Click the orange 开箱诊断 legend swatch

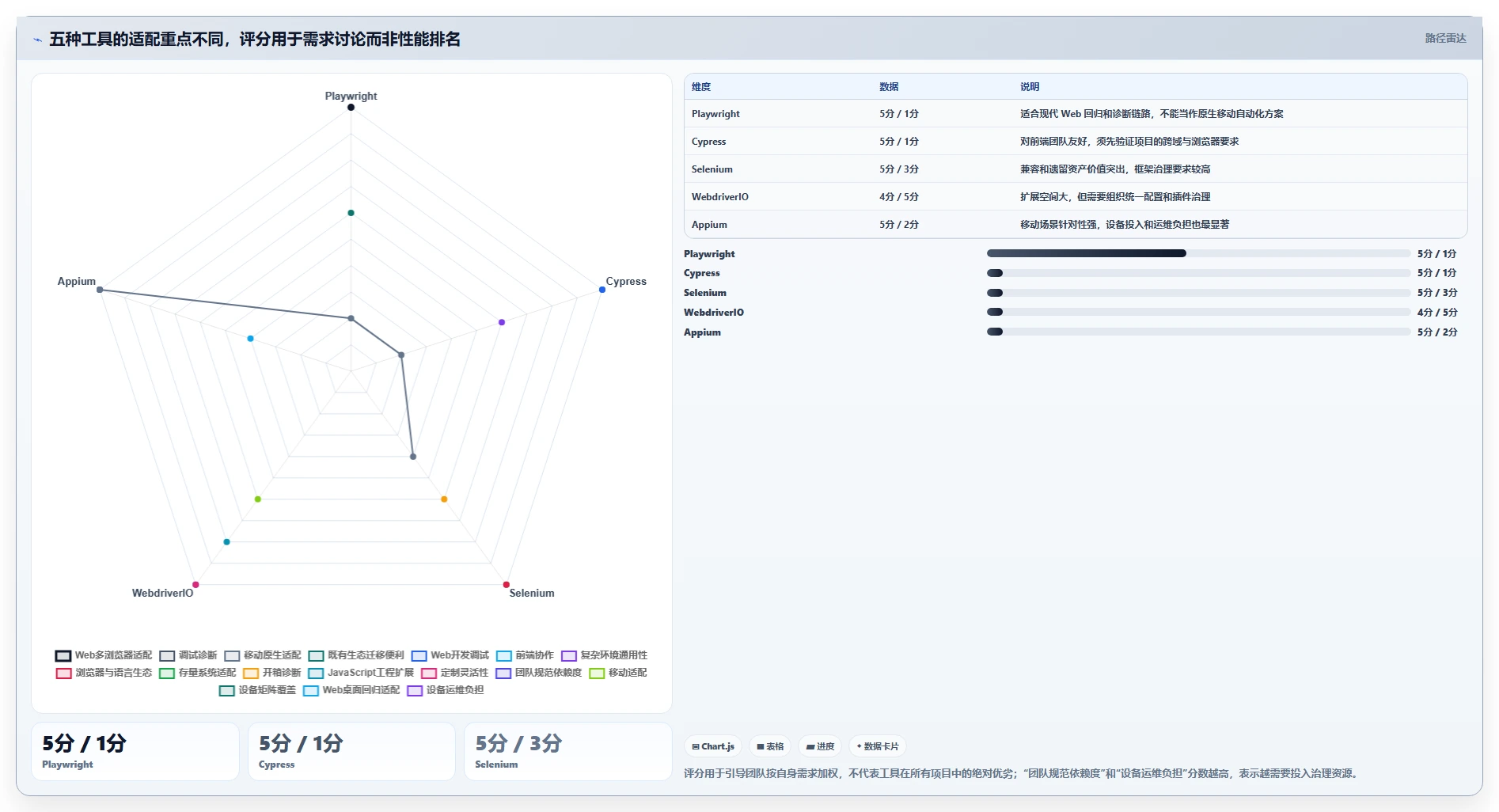click(x=251, y=674)
